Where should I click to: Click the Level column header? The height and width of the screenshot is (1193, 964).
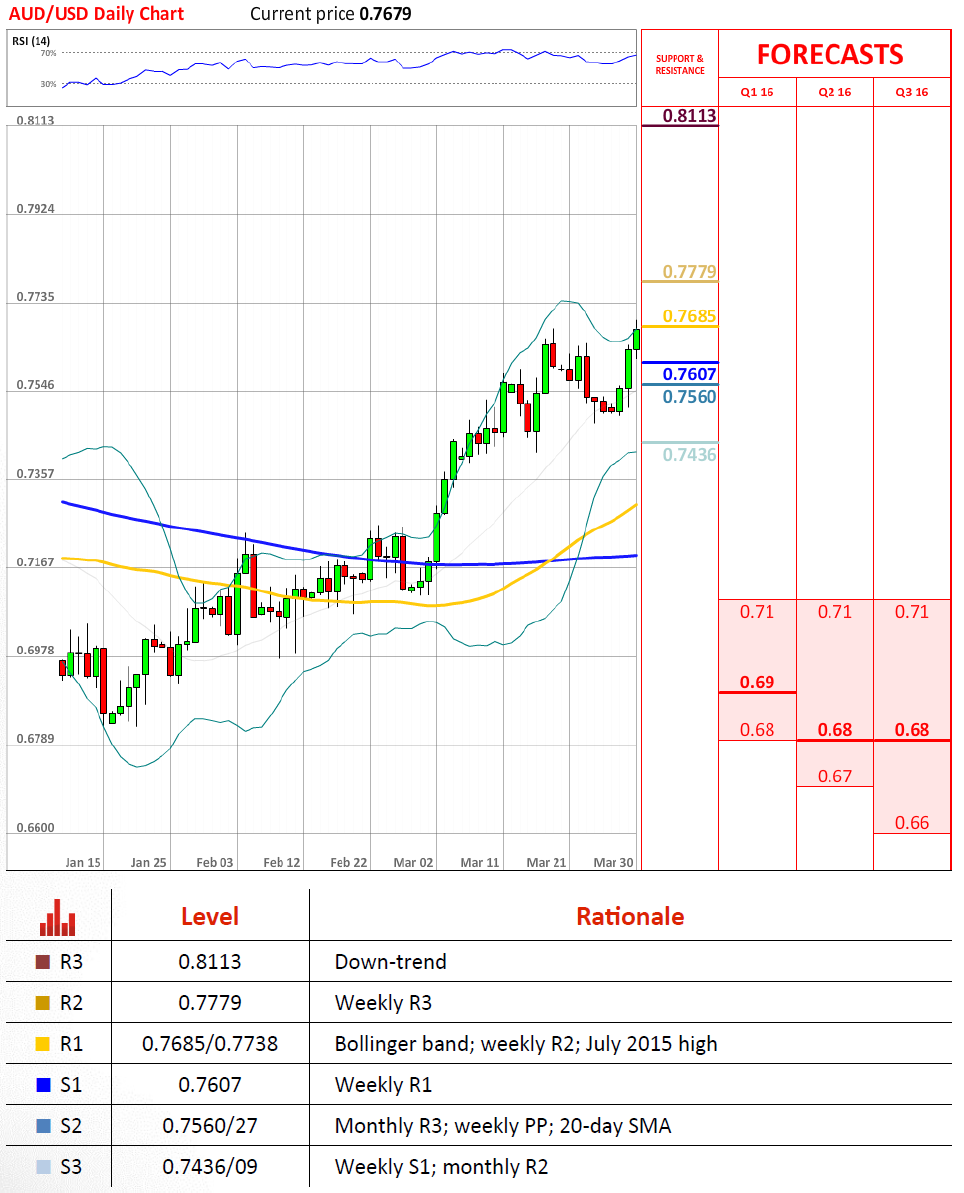point(210,917)
